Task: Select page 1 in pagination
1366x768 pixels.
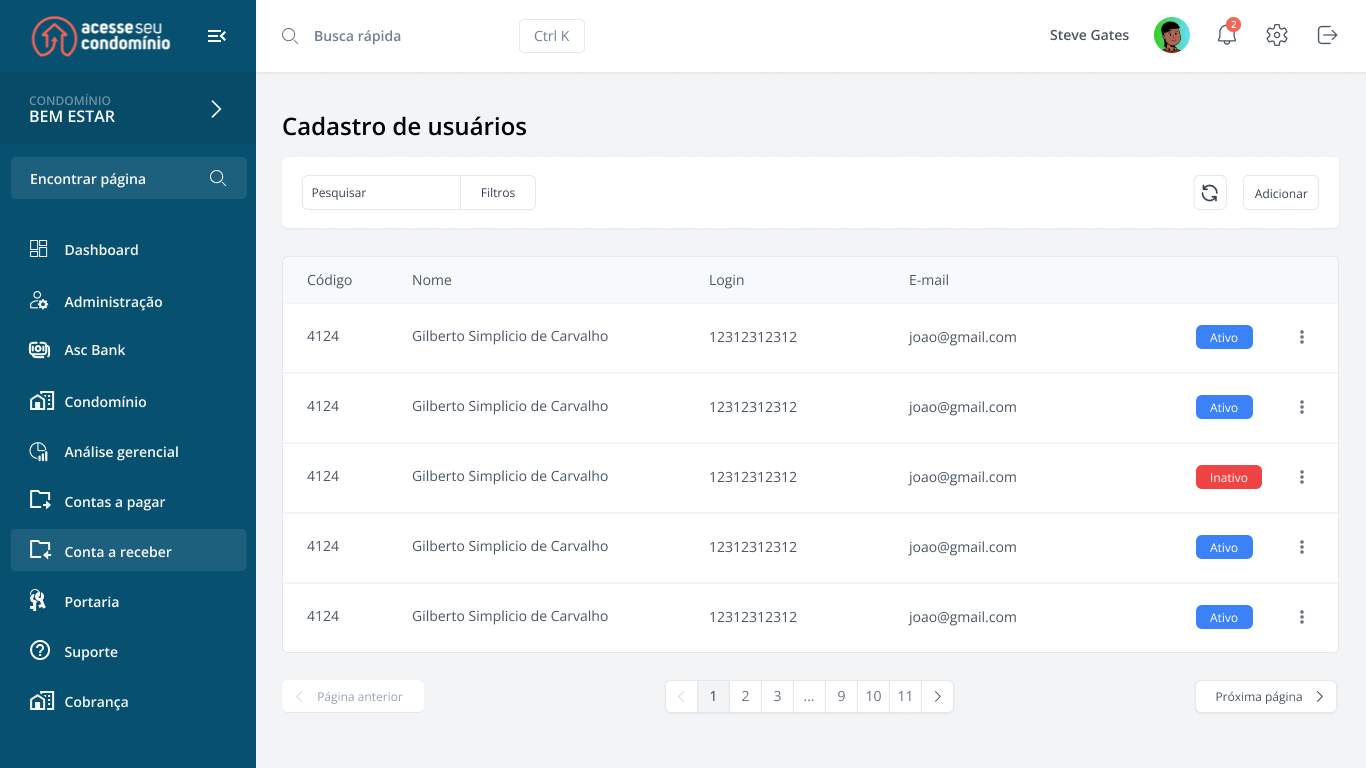Action: pos(713,697)
